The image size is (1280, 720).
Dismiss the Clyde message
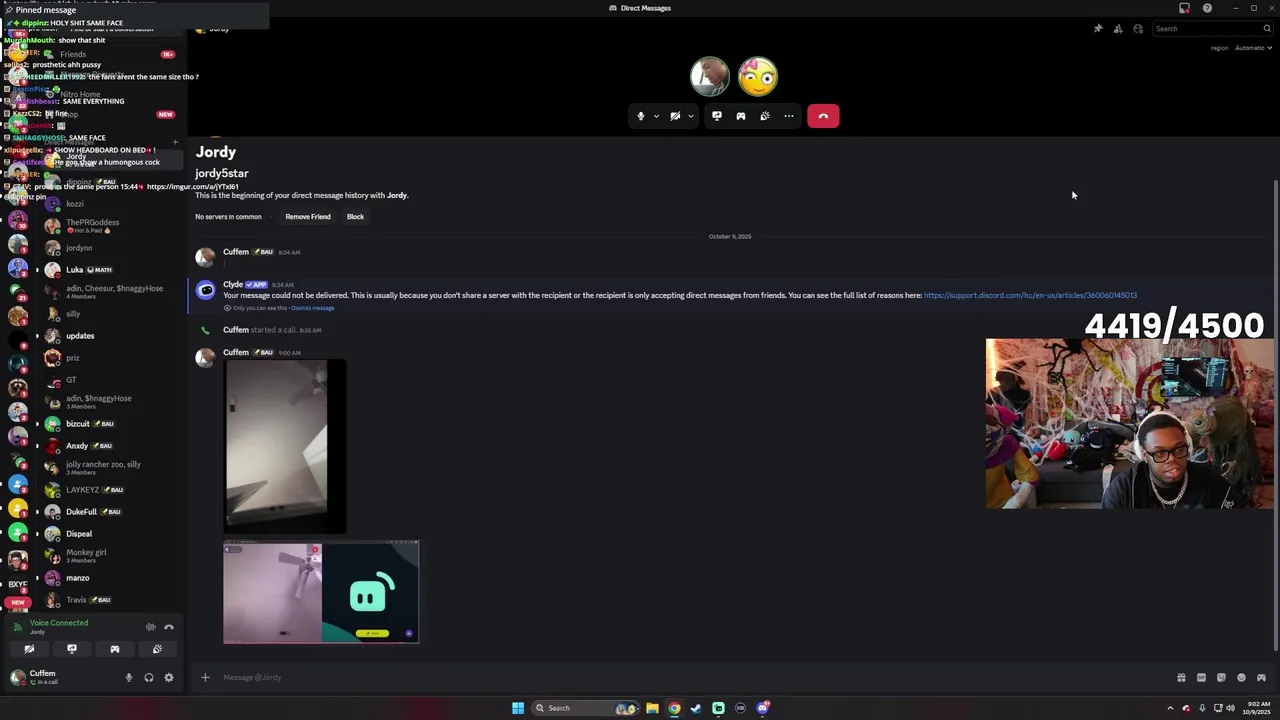(312, 308)
